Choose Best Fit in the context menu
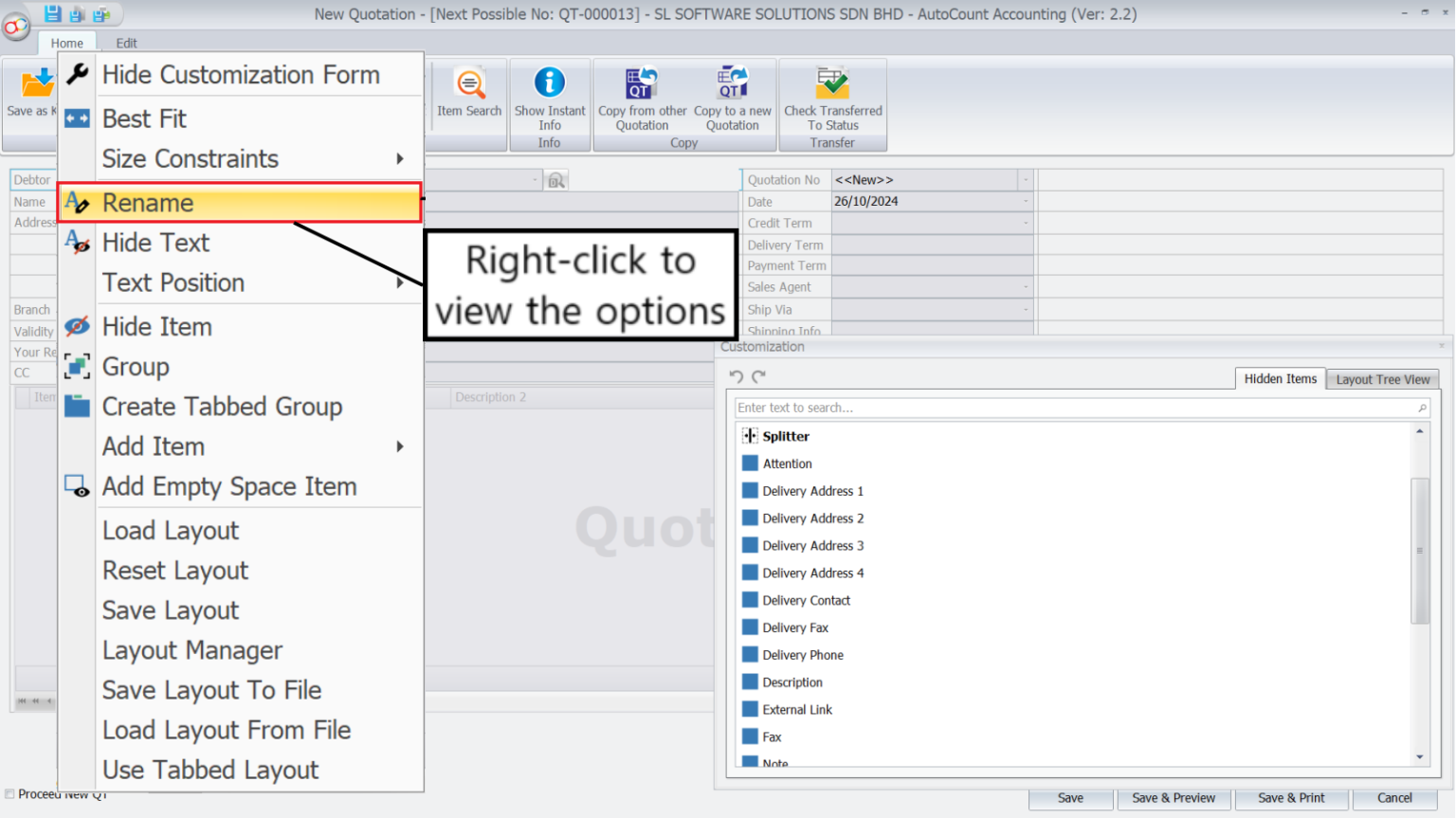Image resolution: width=1456 pixels, height=818 pixels. [240, 118]
